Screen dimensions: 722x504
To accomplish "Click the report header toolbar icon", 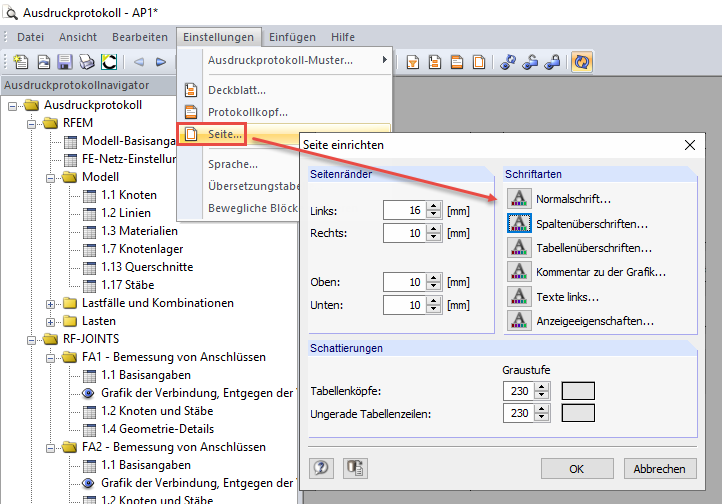I will [x=457, y=62].
